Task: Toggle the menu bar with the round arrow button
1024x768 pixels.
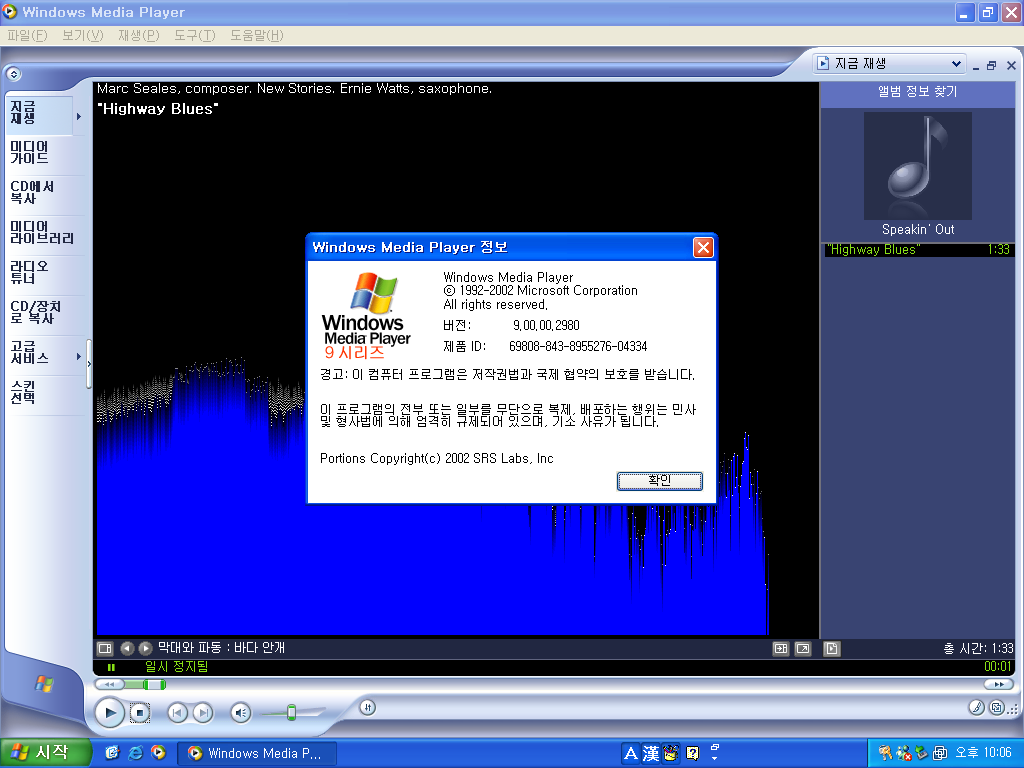Action: [14, 74]
